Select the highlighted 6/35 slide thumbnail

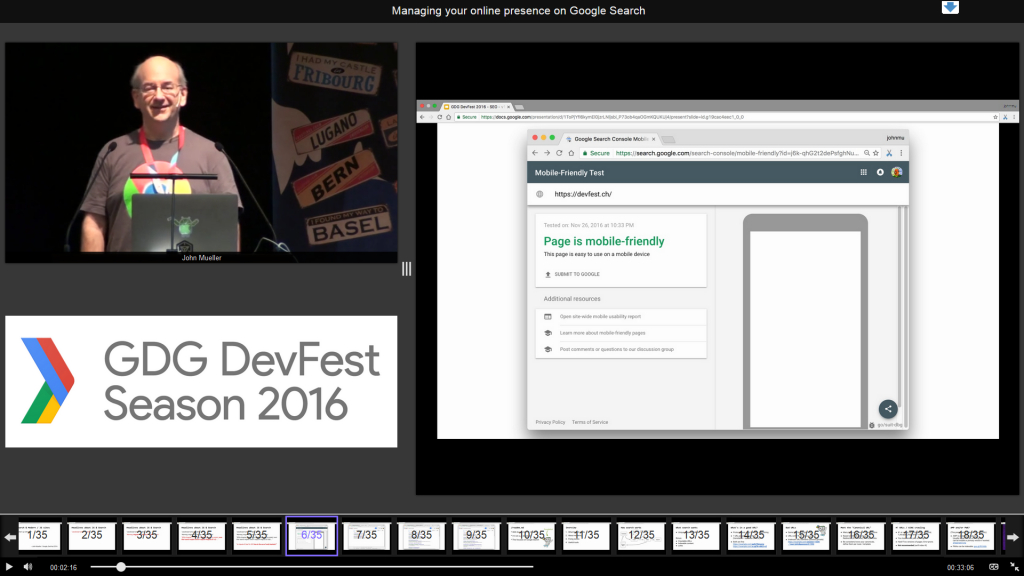point(312,536)
